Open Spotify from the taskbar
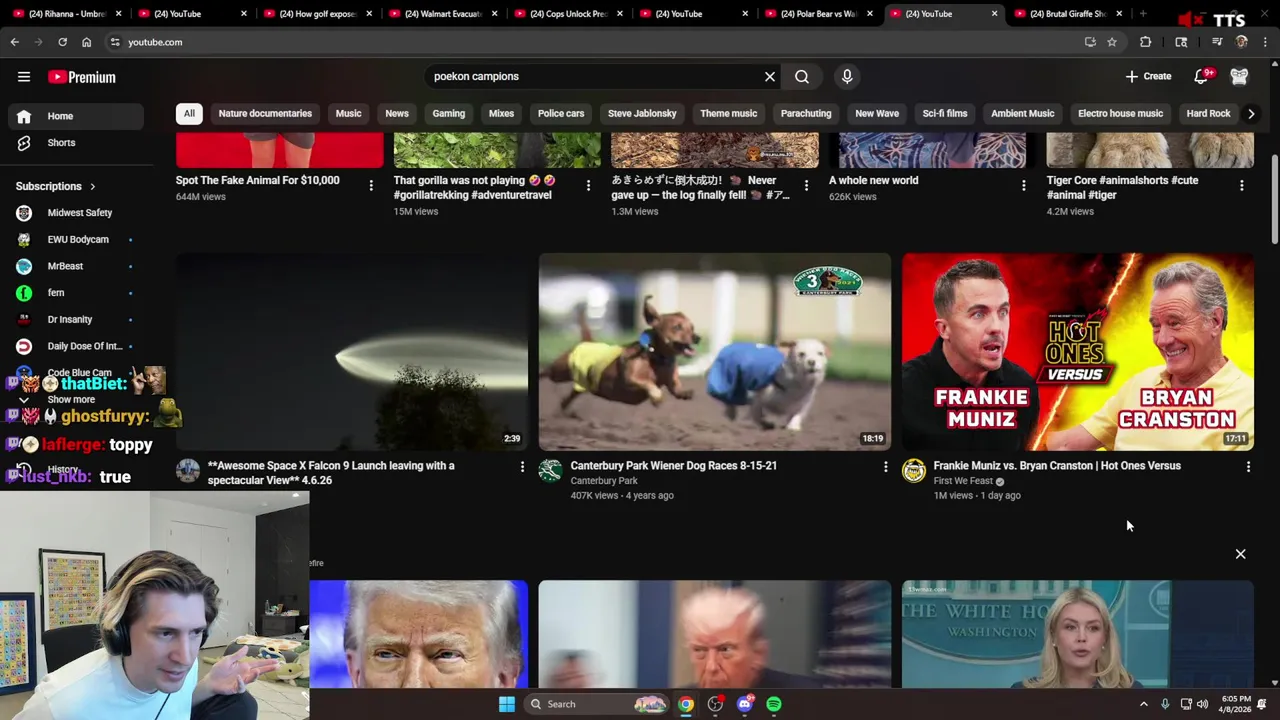The width and height of the screenshot is (1280, 720). [774, 704]
